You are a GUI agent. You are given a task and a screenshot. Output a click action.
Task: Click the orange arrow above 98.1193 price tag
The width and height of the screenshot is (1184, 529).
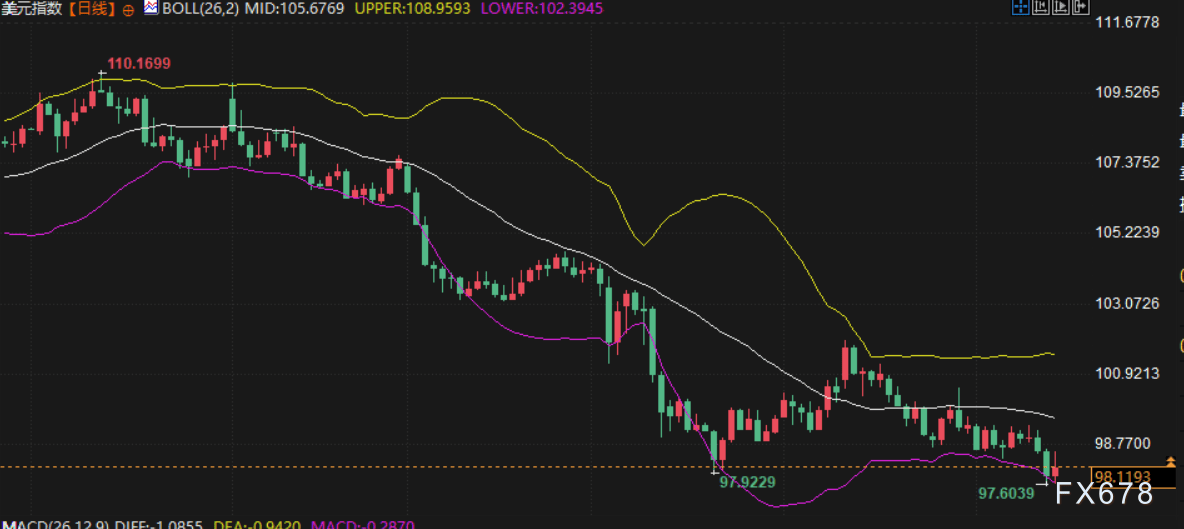[x=1172, y=460]
